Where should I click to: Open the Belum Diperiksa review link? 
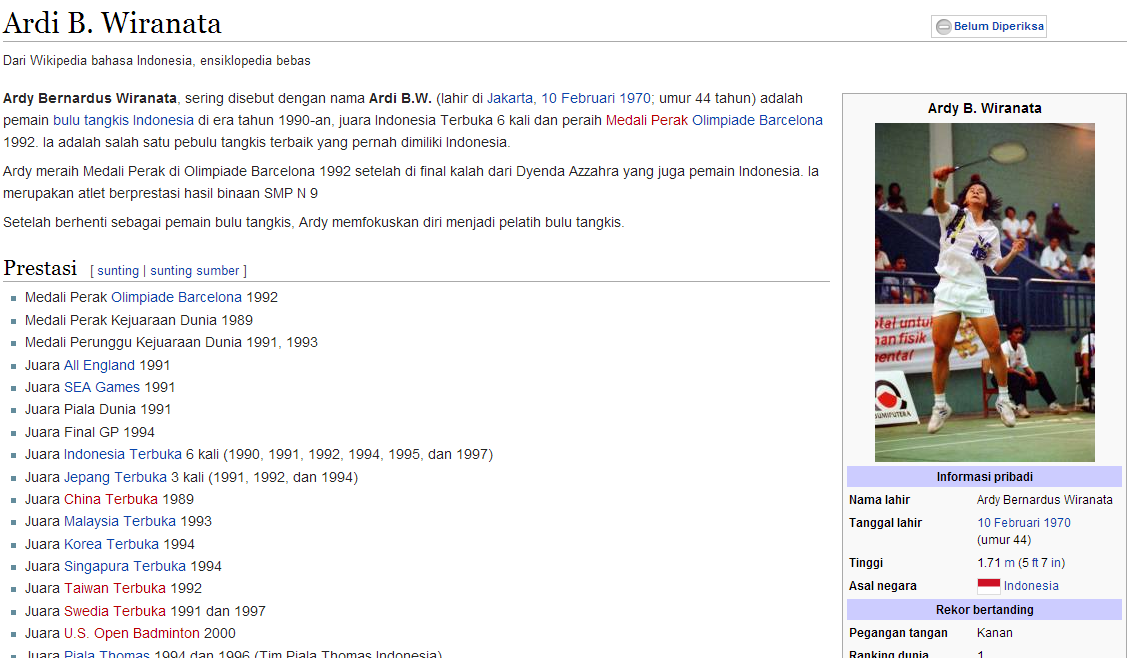pyautogui.click(x=998, y=27)
